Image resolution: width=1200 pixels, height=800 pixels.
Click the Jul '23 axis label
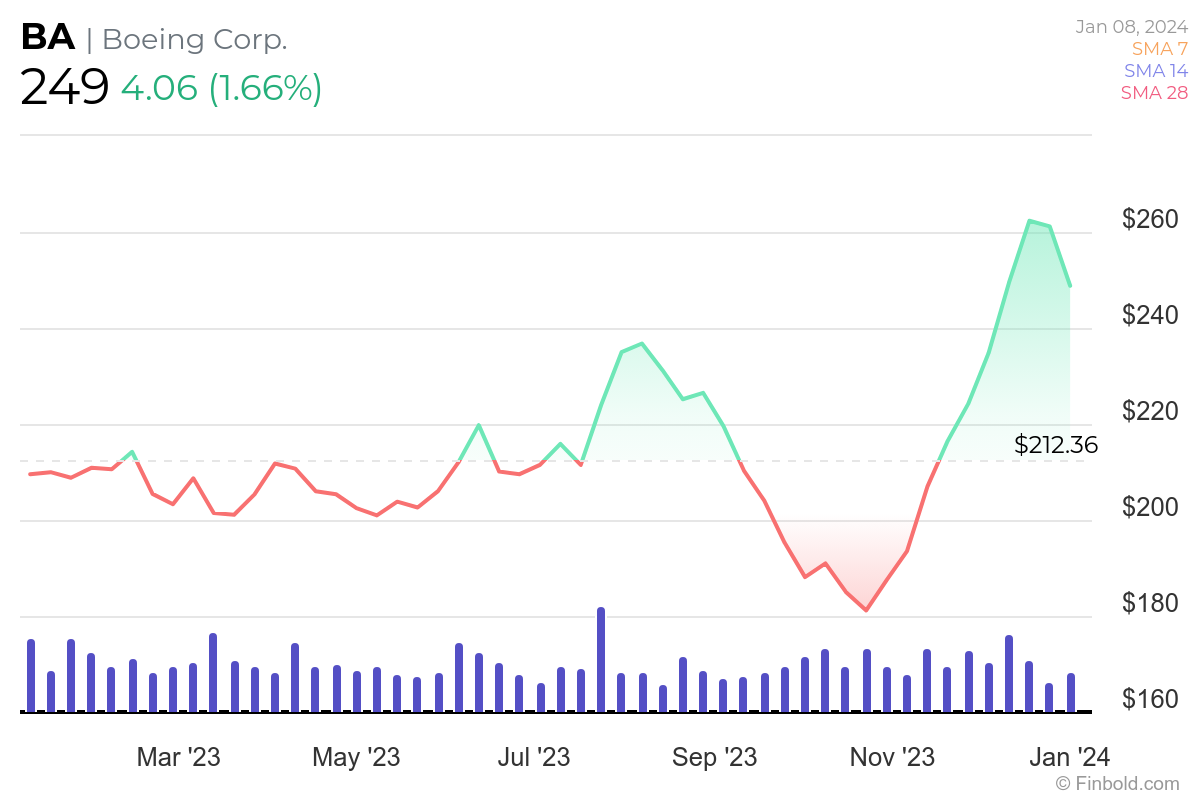pos(533,757)
